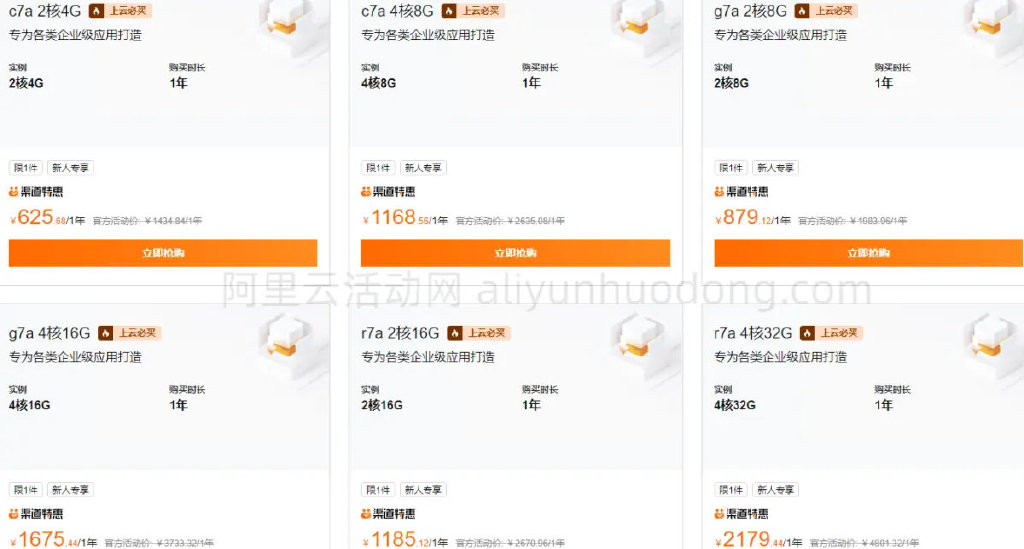Click the 新人专享 tag on r7a 2核16G card
This screenshot has width=1024, height=549.
[x=423, y=490]
